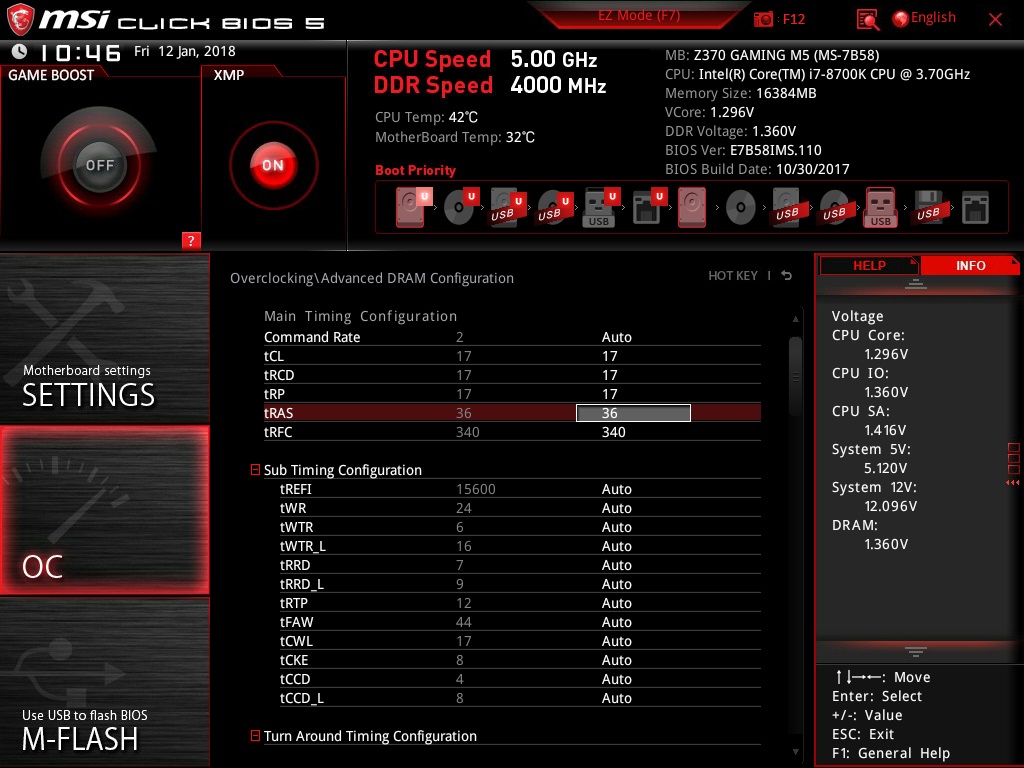Click the clock icon beside the time
Image resolution: width=1024 pixels, height=768 pixels.
click(20, 51)
